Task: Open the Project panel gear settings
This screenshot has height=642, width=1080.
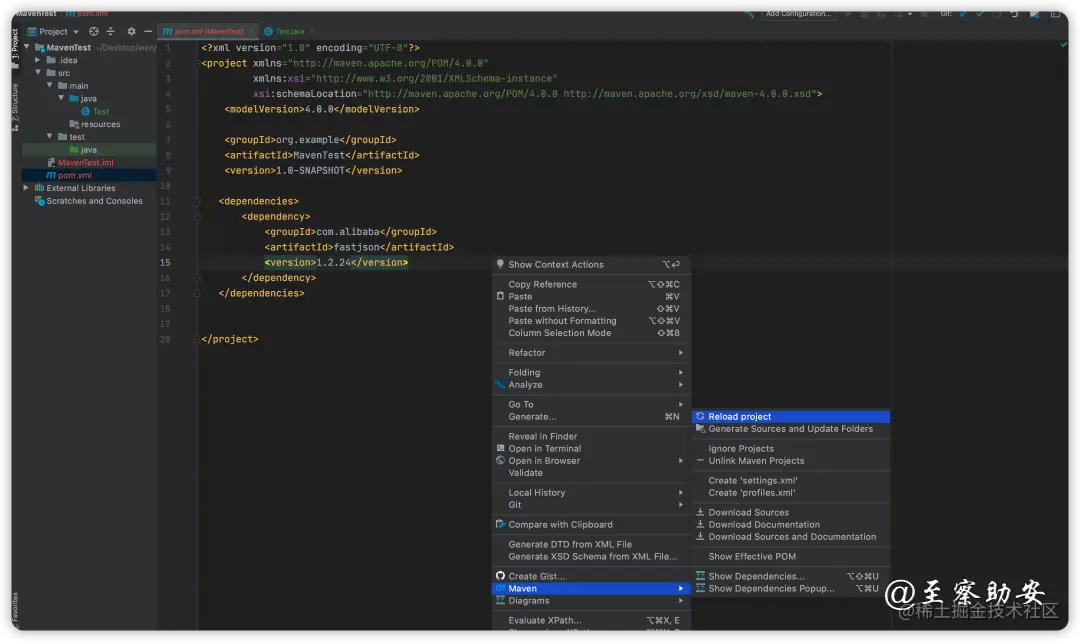Action: pos(132,32)
